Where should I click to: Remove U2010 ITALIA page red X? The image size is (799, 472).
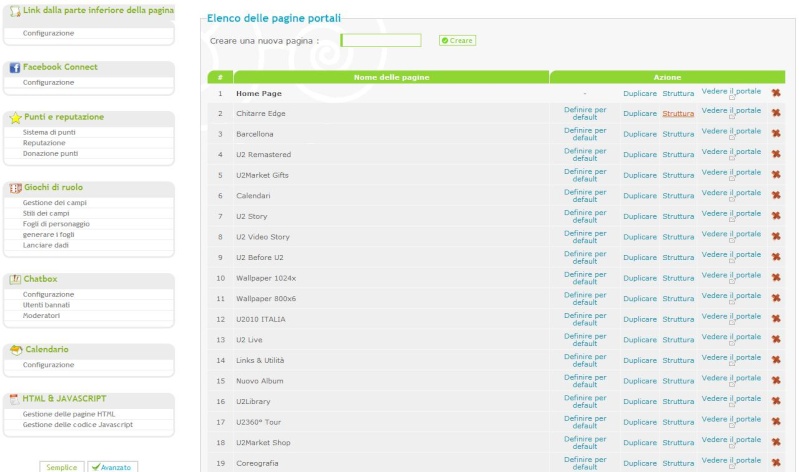click(776, 319)
